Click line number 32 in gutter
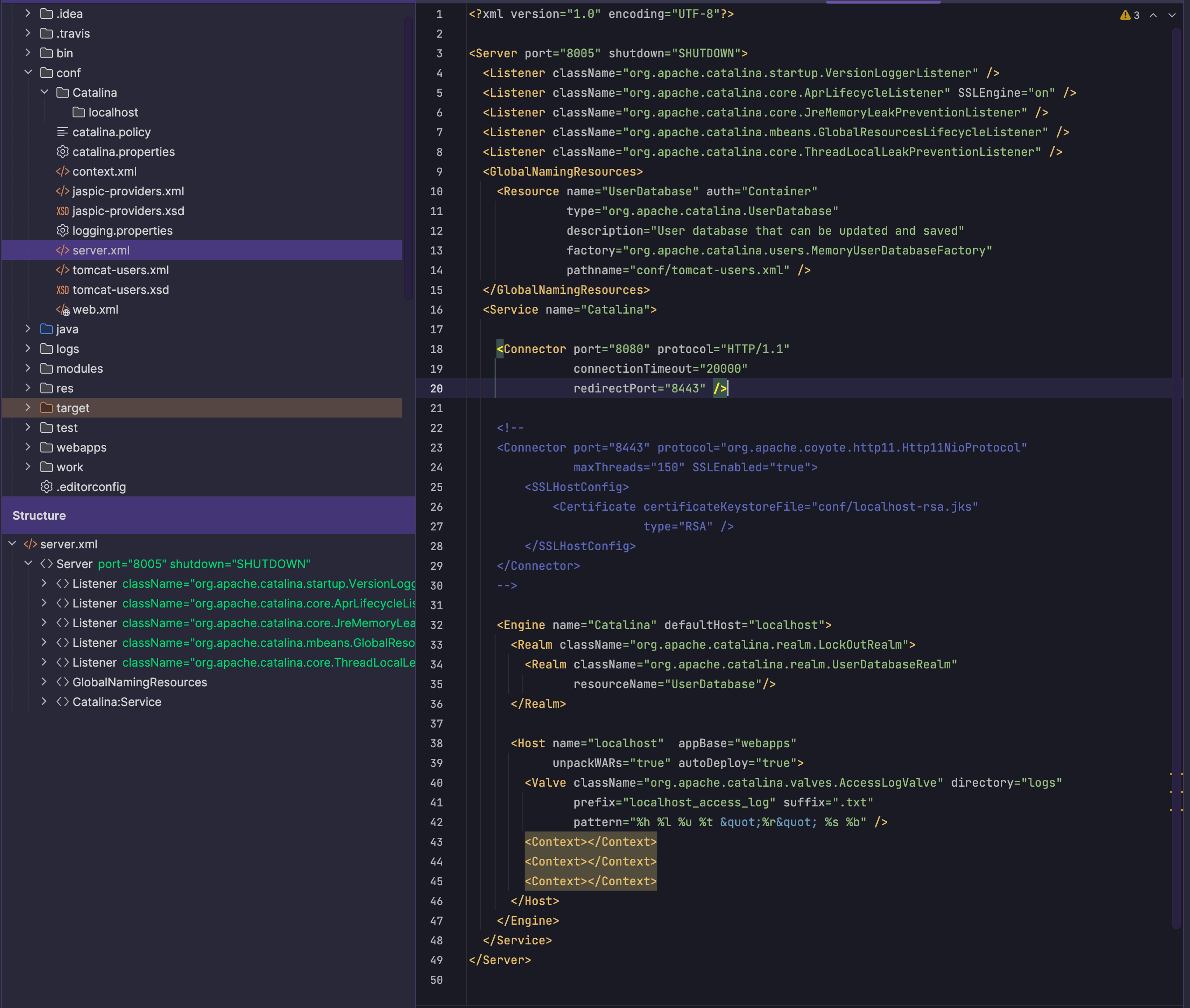Viewport: 1190px width, 1008px height. coord(436,625)
